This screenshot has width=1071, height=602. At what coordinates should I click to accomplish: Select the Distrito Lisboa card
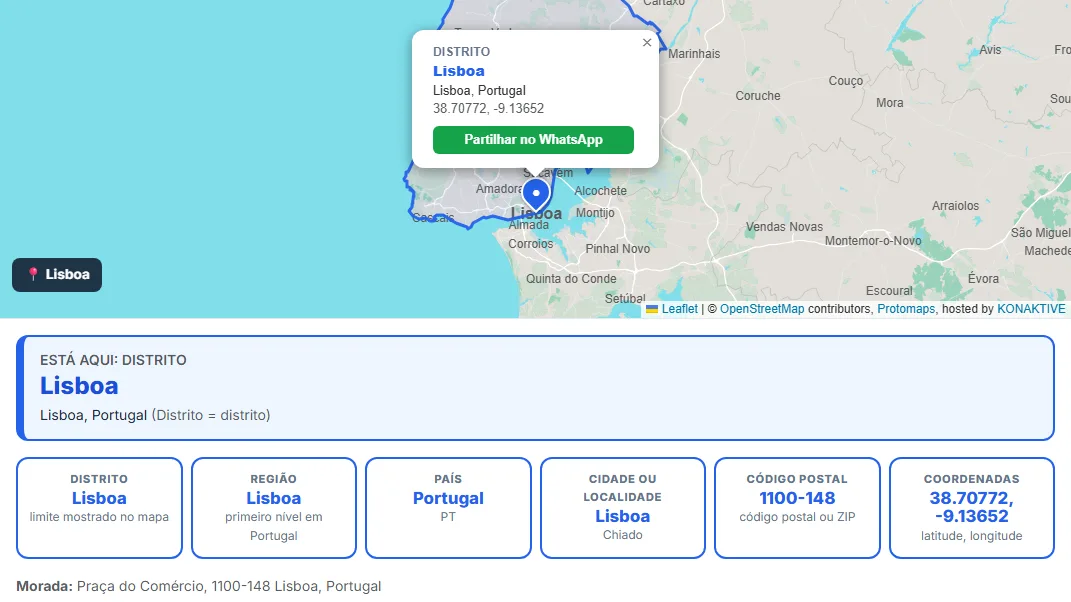(100, 508)
